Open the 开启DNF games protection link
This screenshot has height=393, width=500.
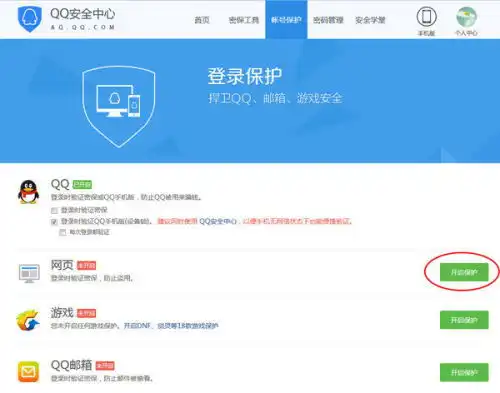tap(171, 326)
